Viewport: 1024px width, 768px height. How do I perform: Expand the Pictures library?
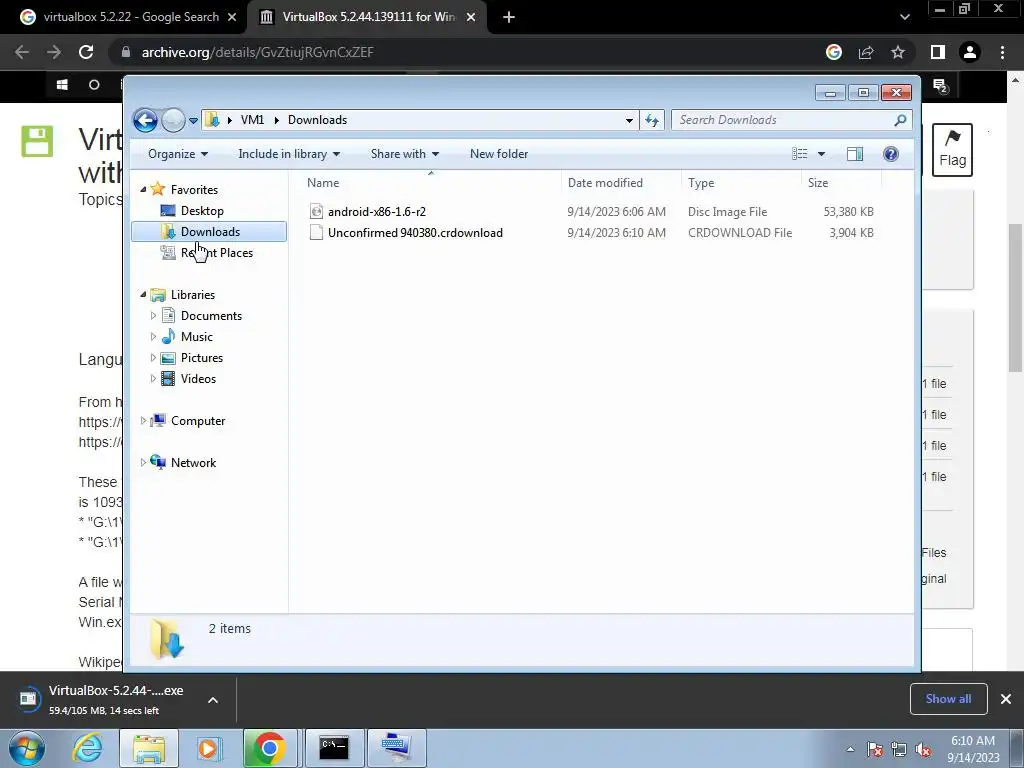tap(153, 358)
